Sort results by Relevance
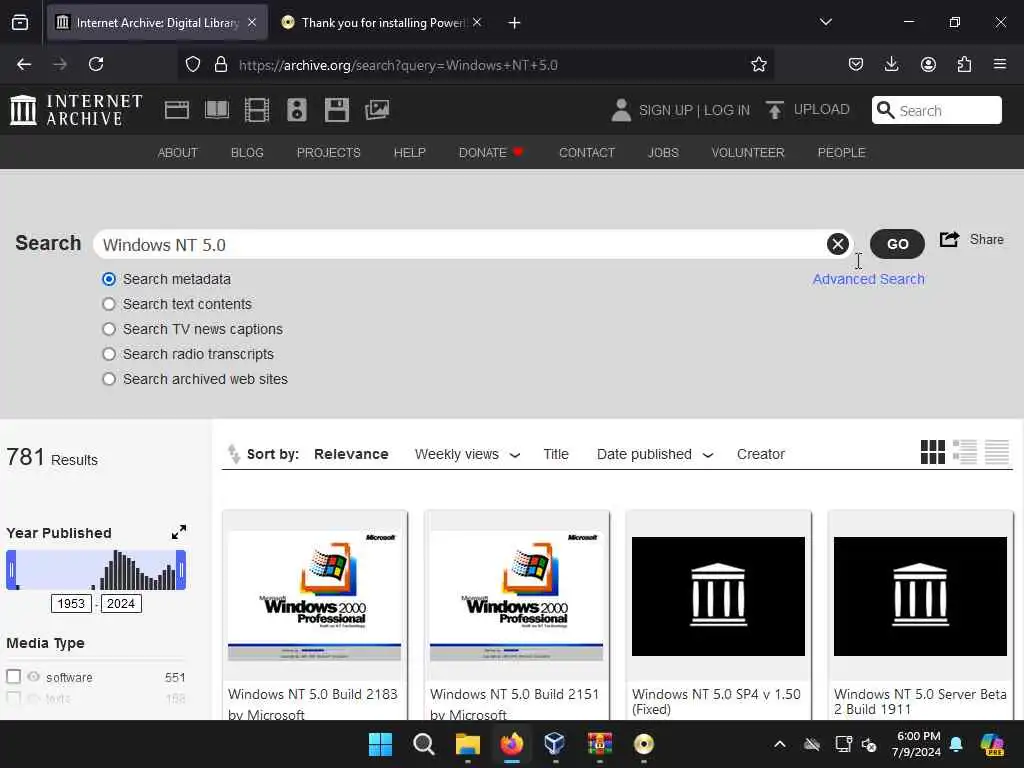This screenshot has height=768, width=1024. click(351, 454)
